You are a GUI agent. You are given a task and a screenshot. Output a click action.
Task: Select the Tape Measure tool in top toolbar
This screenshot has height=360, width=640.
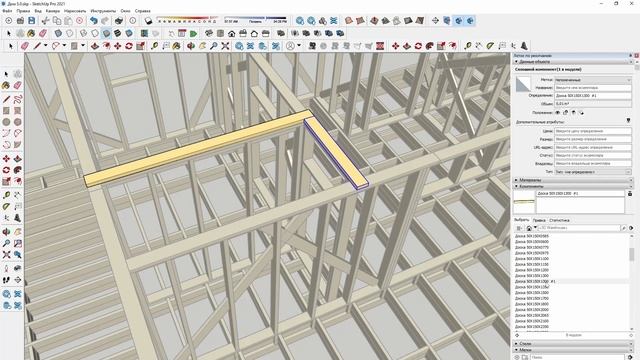coord(154,46)
